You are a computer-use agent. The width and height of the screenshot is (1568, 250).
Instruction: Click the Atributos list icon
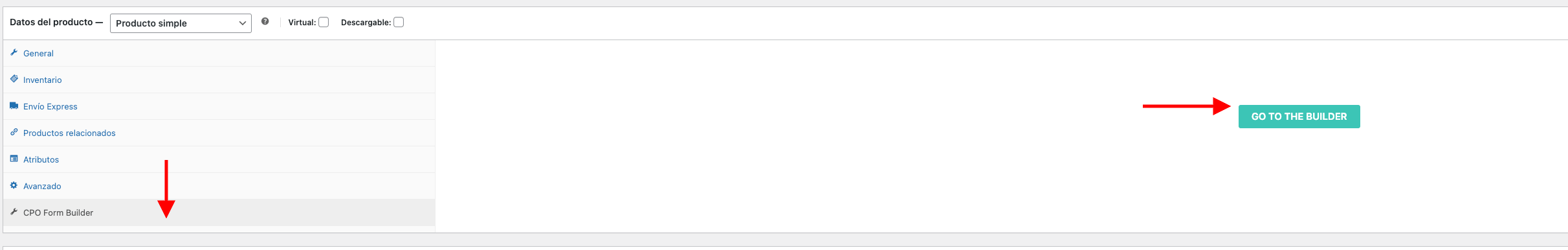tap(14, 159)
